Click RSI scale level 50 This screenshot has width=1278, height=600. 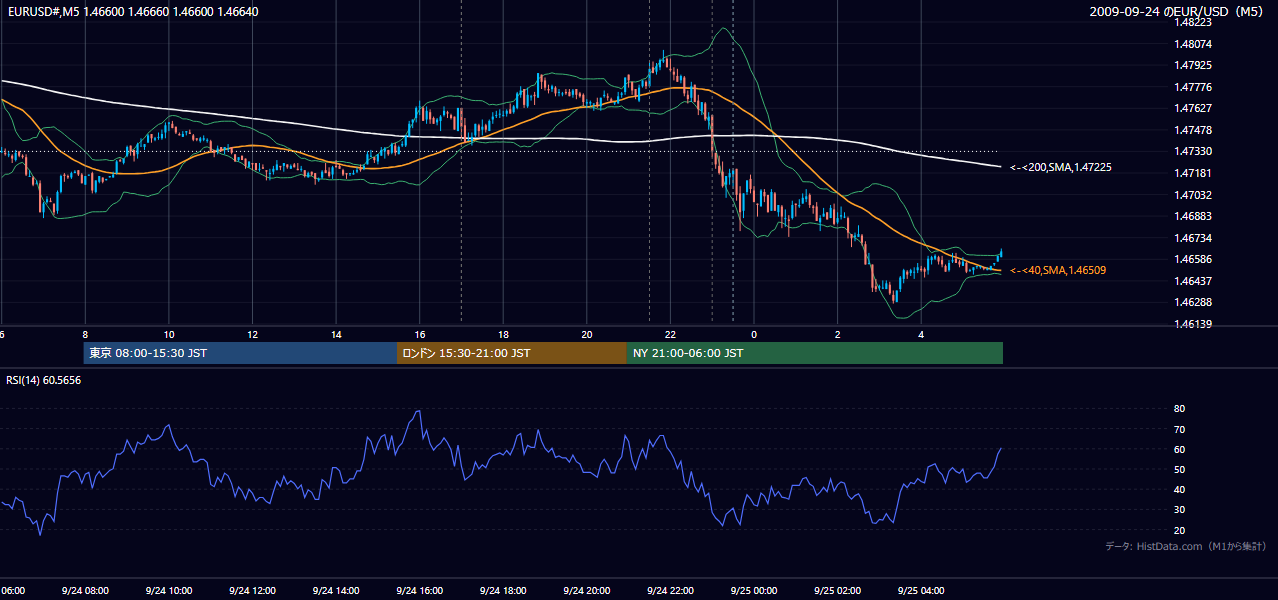(1179, 469)
